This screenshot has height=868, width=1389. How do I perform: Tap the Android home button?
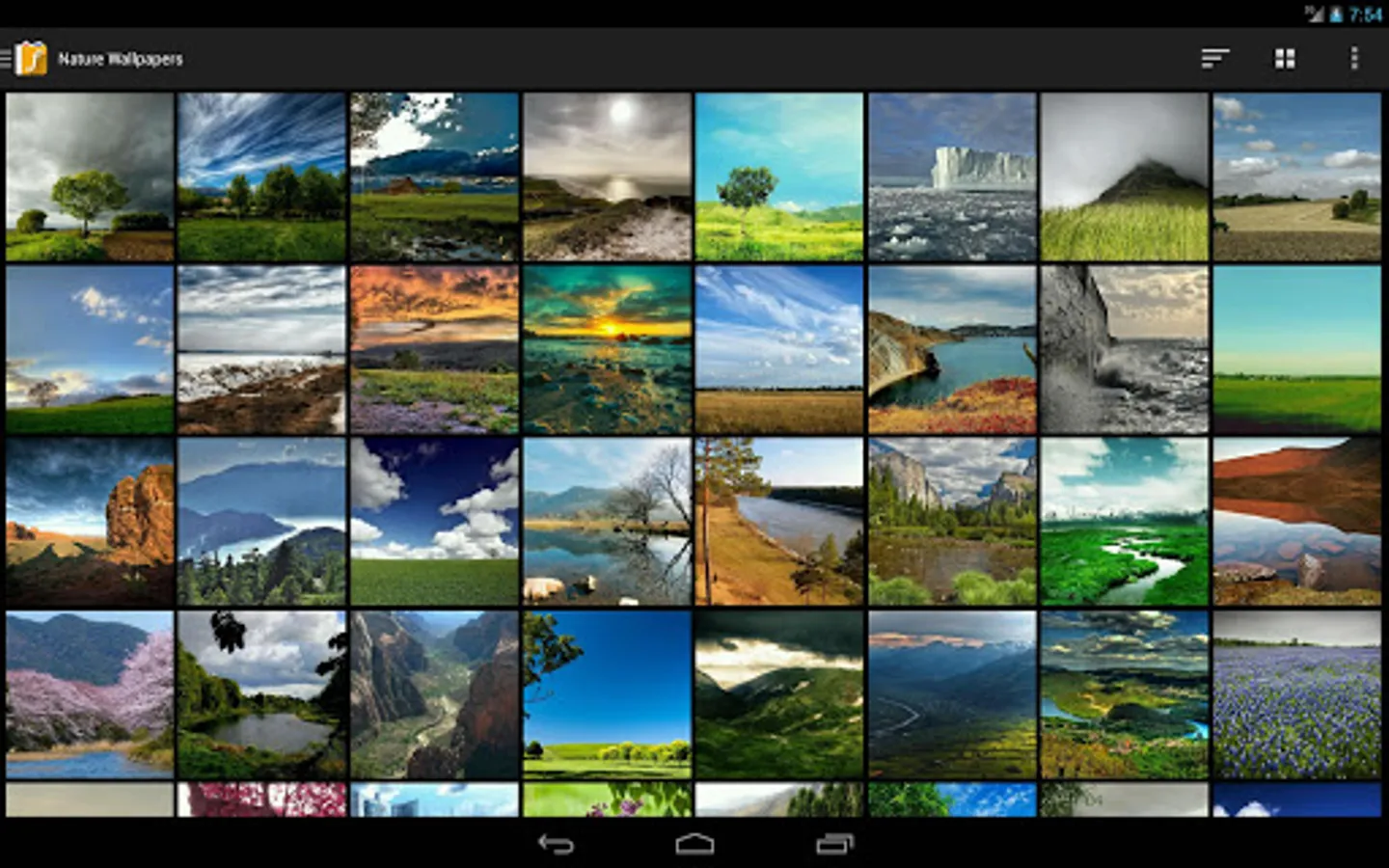click(x=694, y=844)
